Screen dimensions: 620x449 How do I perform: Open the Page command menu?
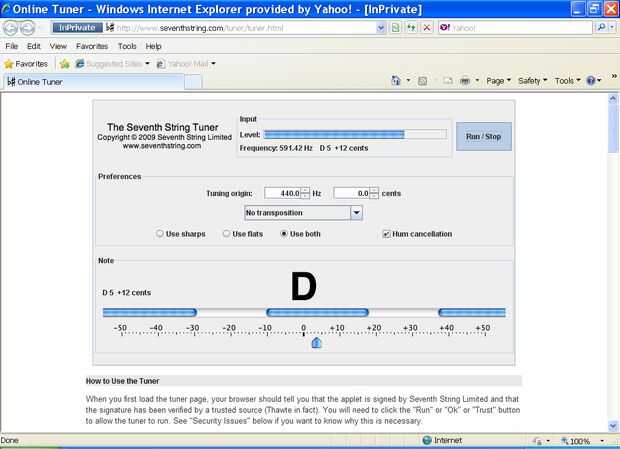tap(498, 81)
